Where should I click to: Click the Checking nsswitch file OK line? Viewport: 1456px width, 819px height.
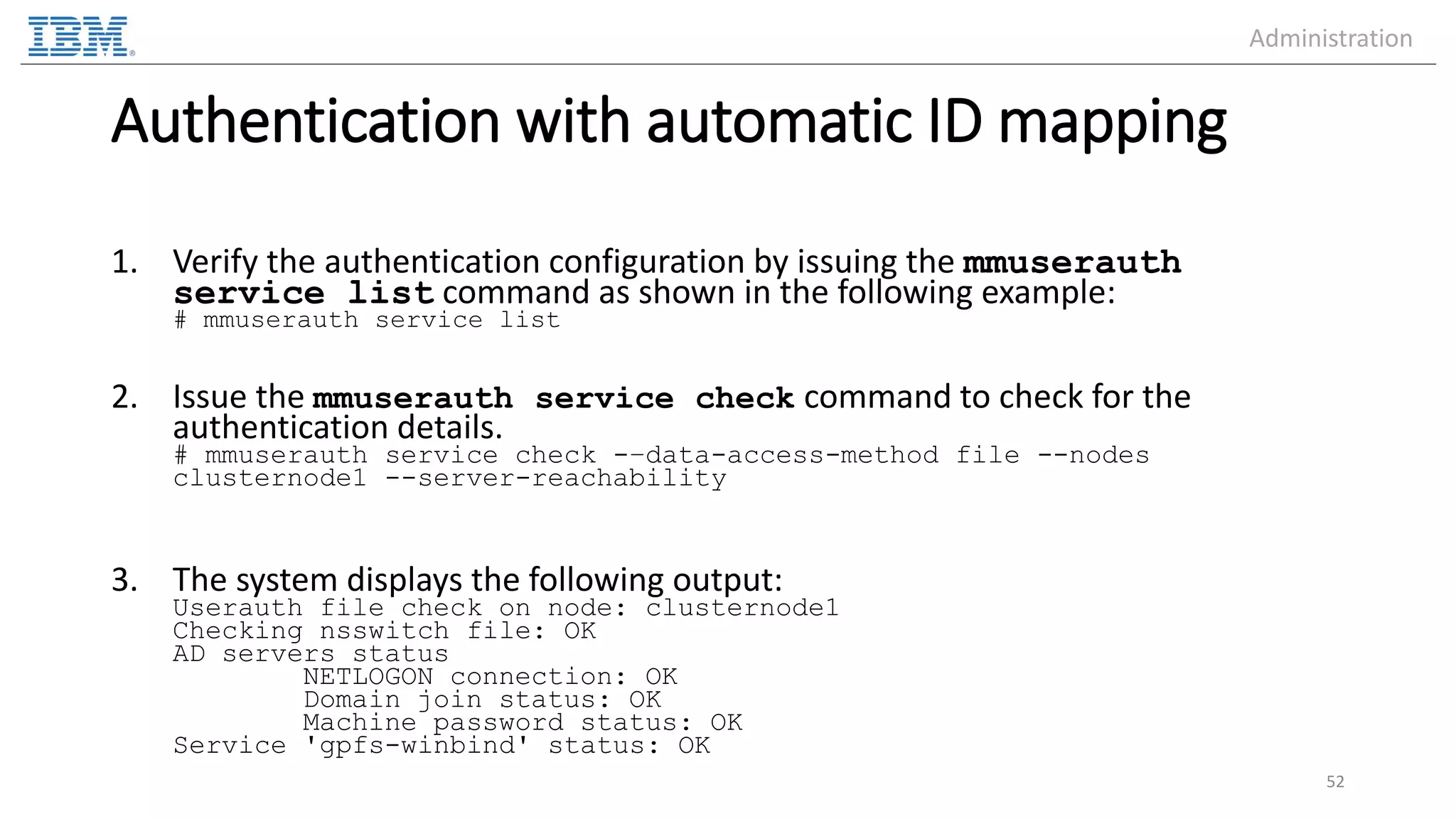point(384,631)
